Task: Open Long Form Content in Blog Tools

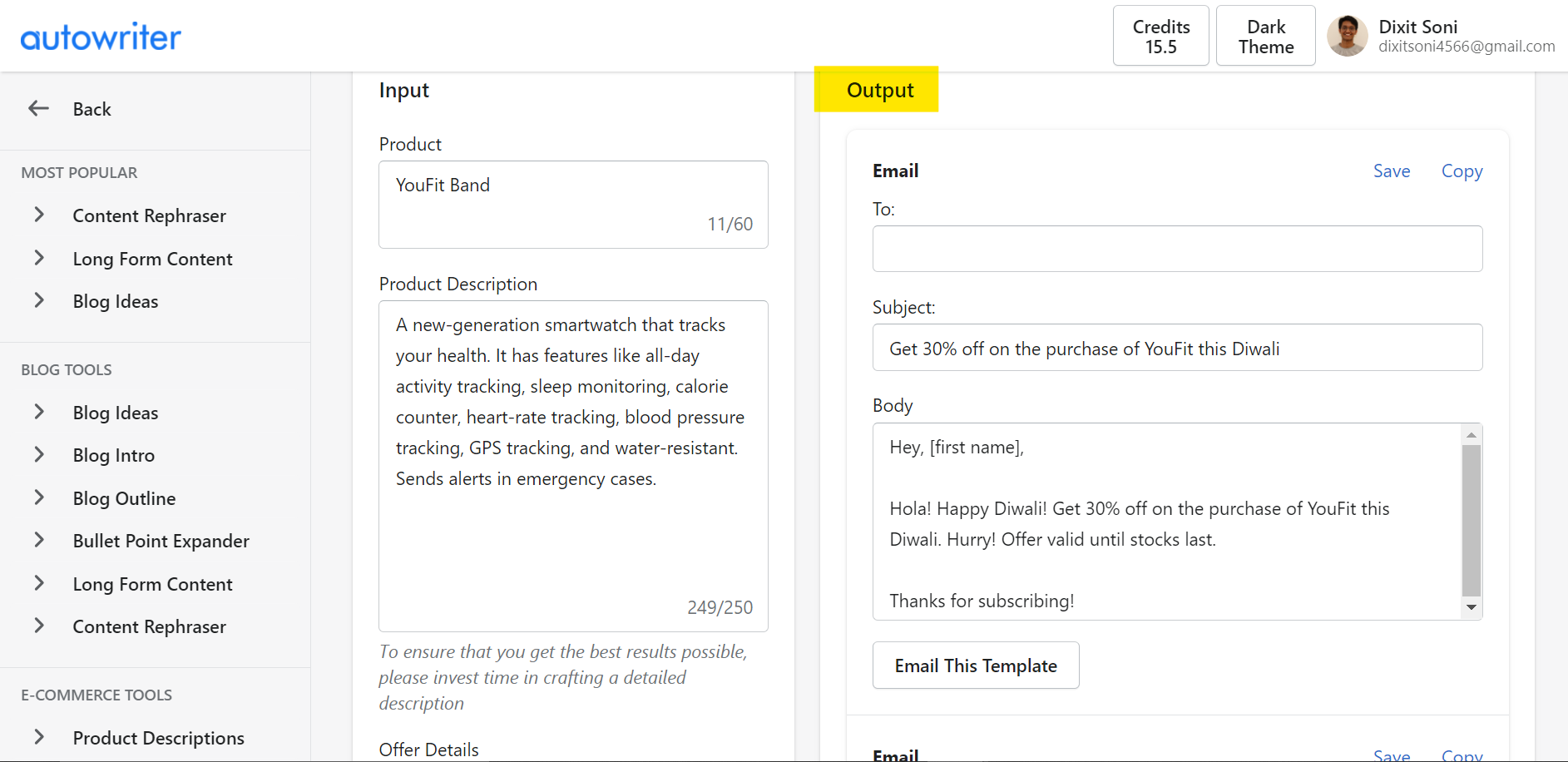Action: 153,584
